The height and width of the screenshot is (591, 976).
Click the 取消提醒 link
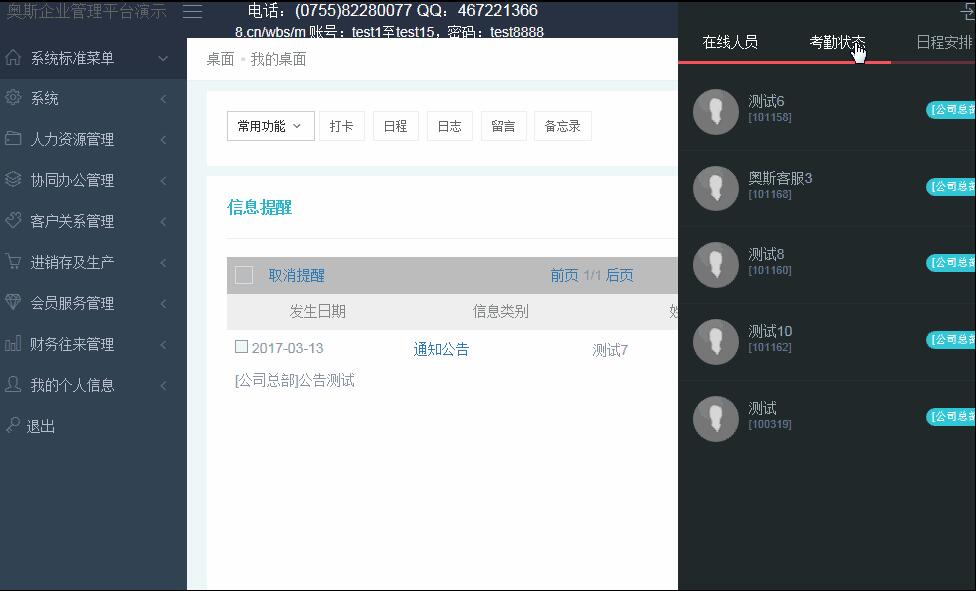tap(296, 275)
